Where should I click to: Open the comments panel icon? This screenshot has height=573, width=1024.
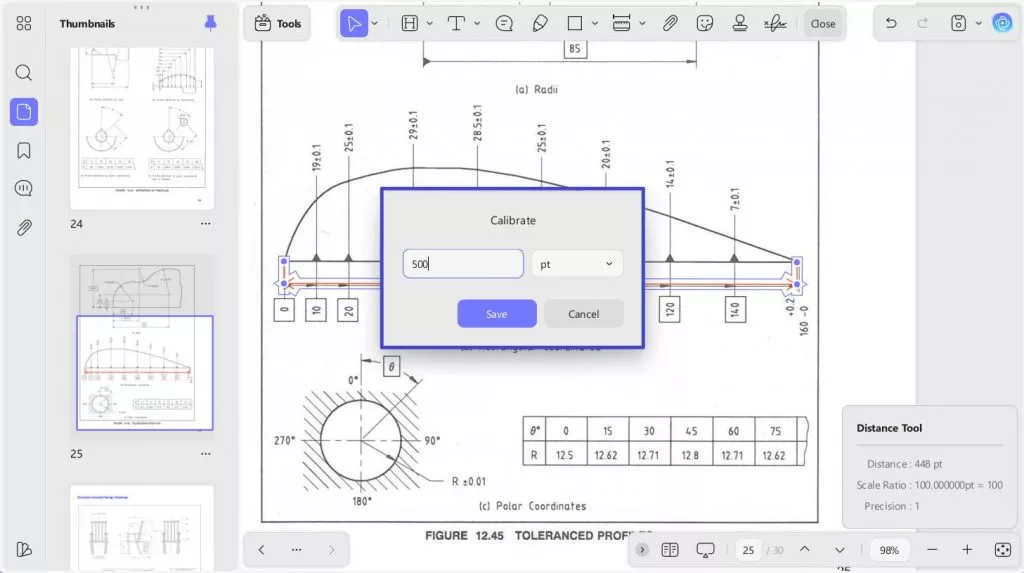(x=24, y=188)
